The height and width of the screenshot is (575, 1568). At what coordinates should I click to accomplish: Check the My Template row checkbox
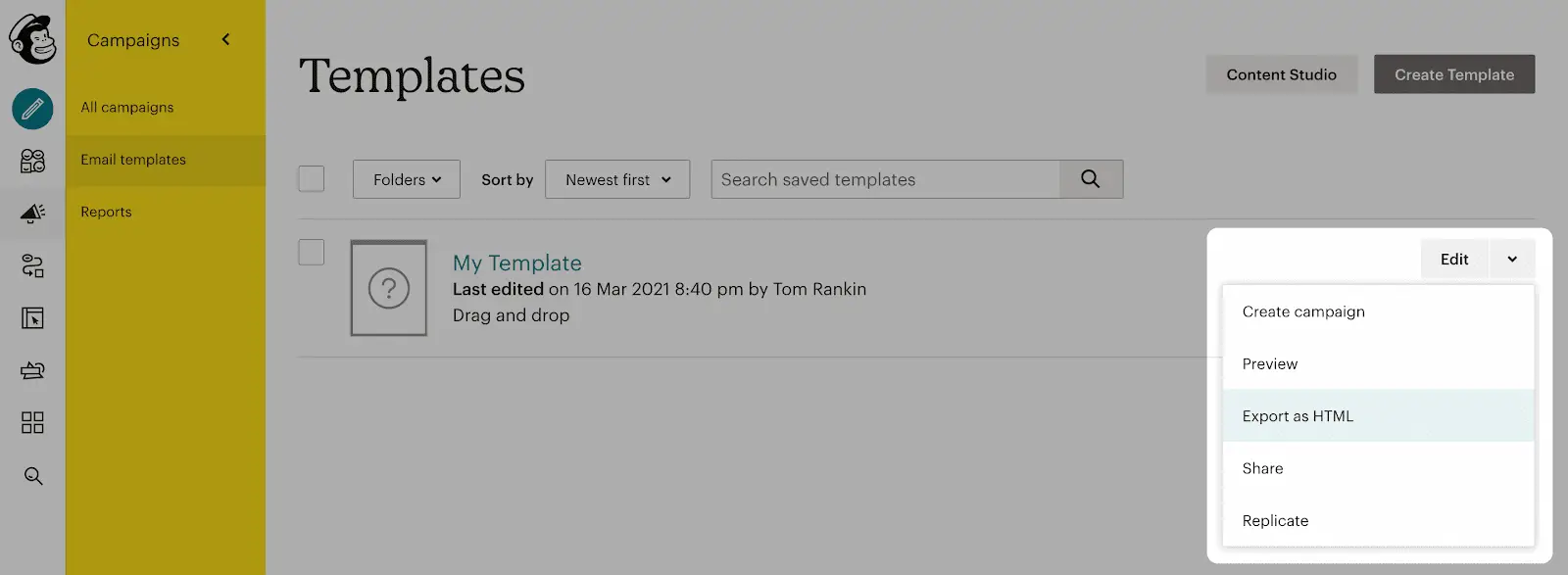pyautogui.click(x=312, y=252)
